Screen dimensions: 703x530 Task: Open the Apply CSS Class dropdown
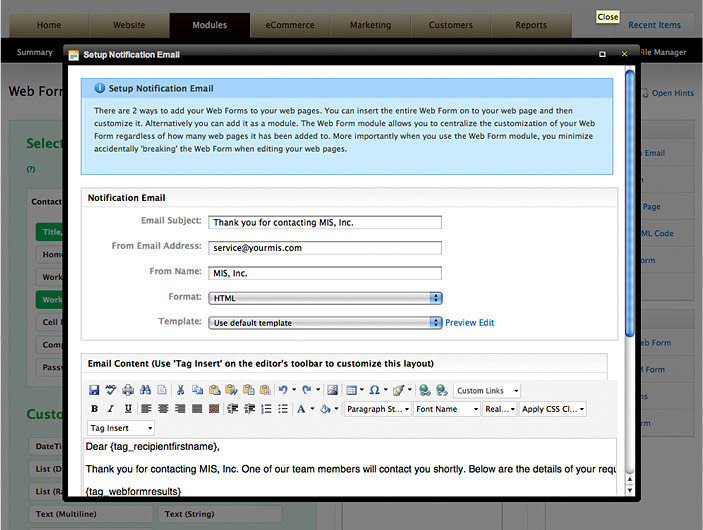click(x=552, y=409)
